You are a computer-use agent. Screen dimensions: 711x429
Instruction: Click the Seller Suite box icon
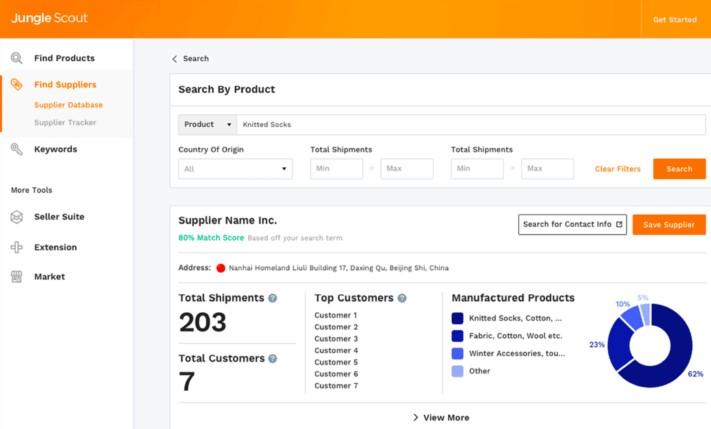point(16,217)
